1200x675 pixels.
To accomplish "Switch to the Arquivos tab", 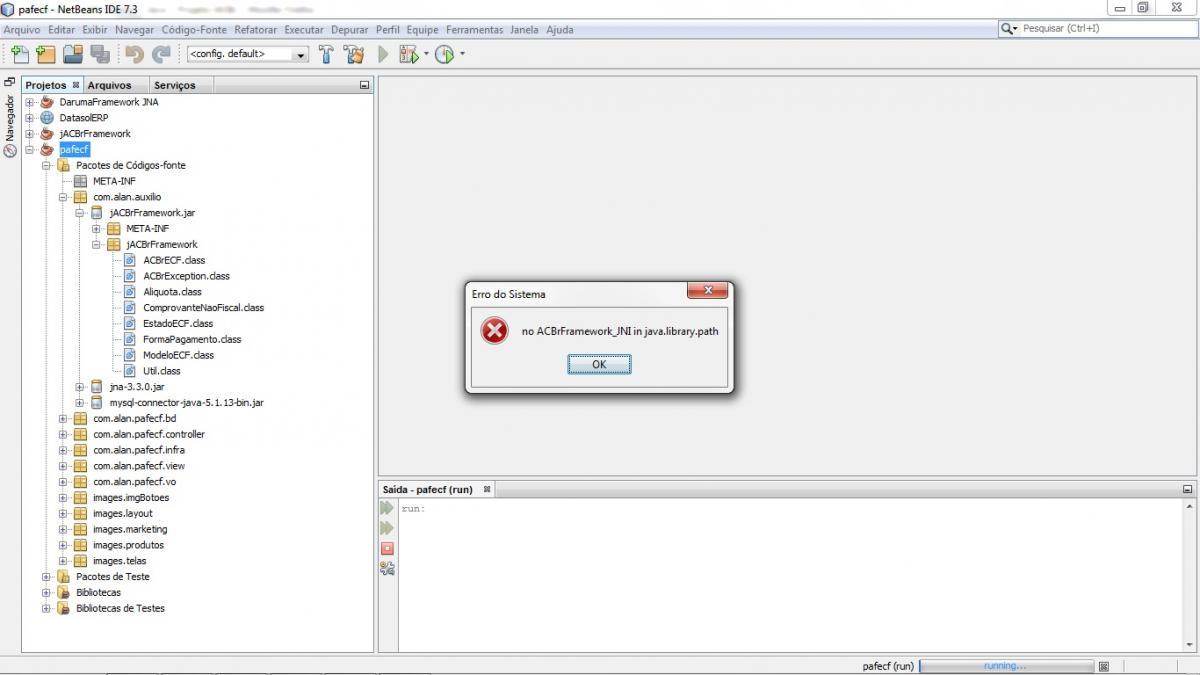I will pyautogui.click(x=109, y=85).
